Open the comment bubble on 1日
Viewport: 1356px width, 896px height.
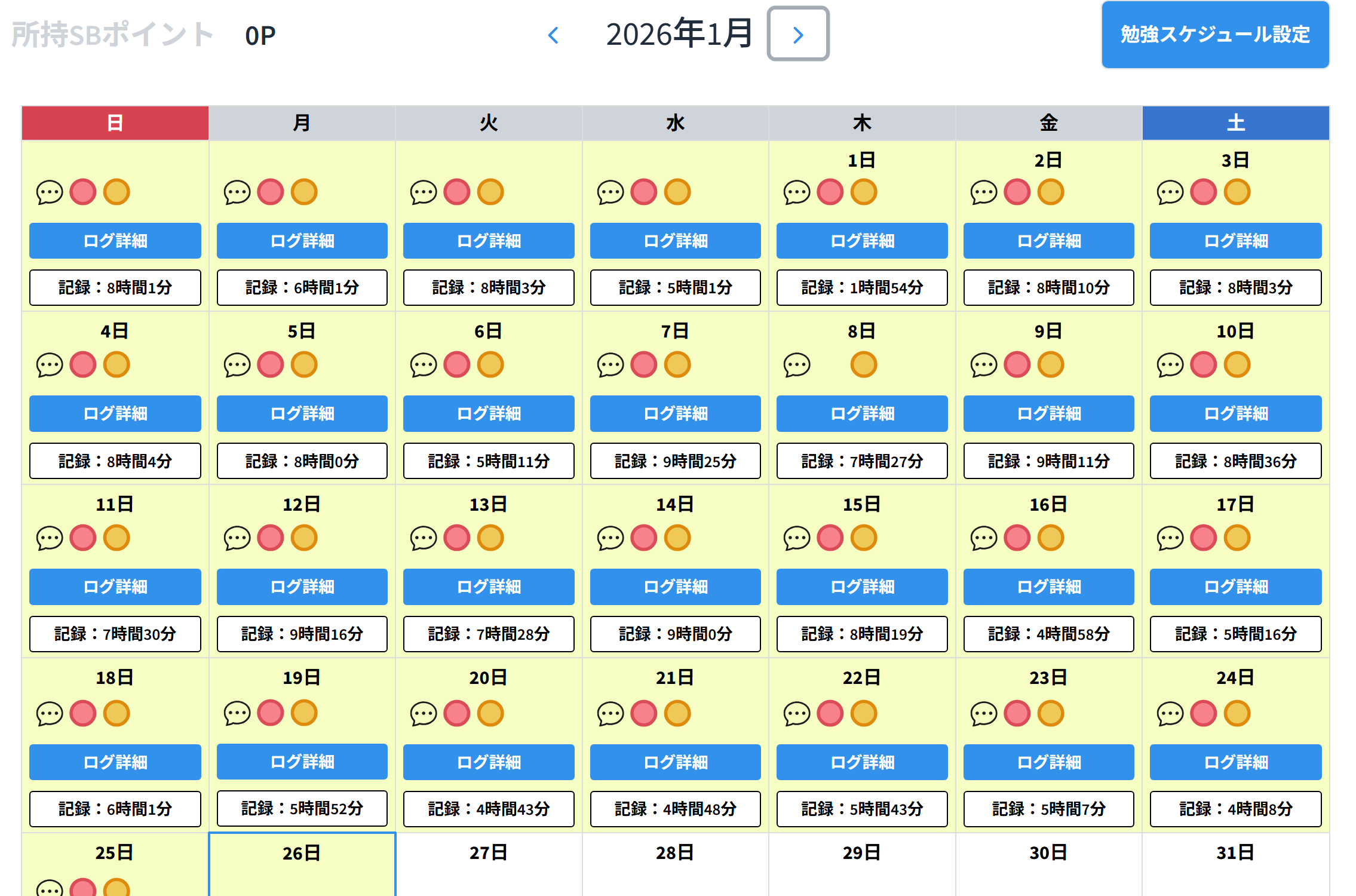796,192
